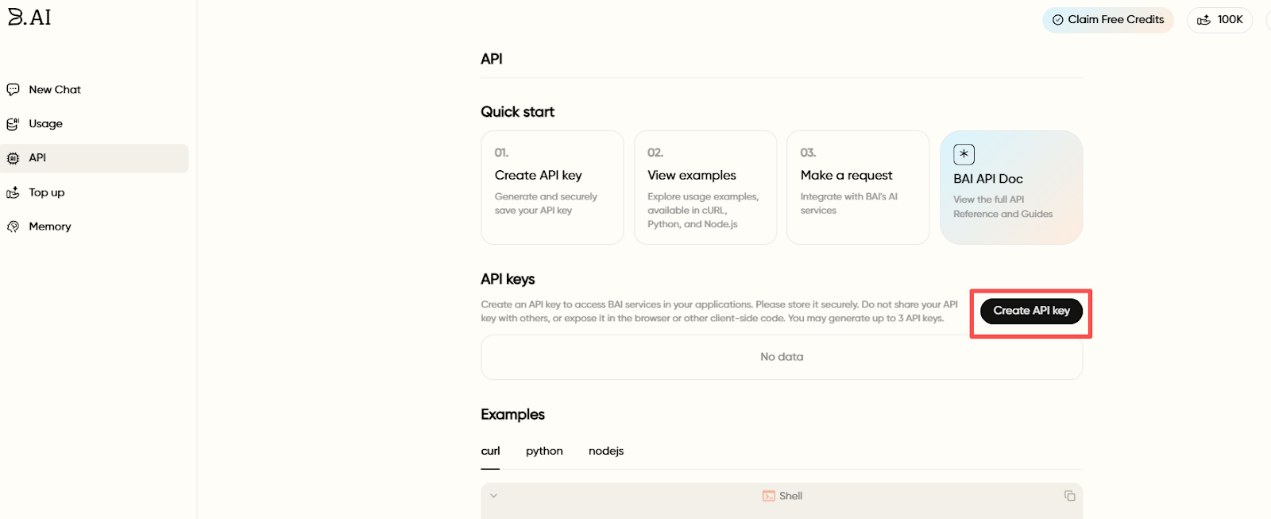Open the View examples quick start card

pos(705,187)
